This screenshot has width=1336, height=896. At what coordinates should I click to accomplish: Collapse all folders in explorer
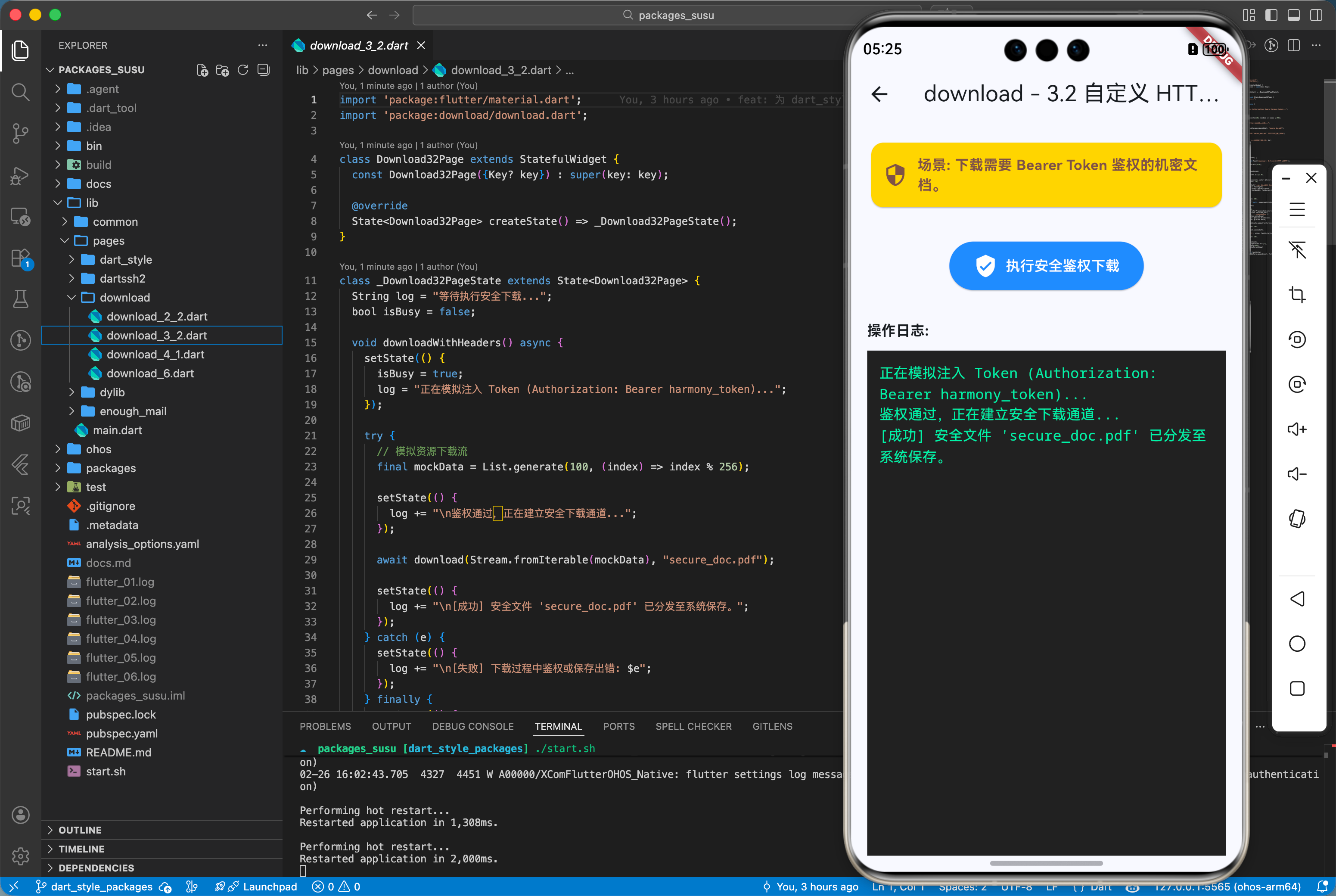[263, 70]
